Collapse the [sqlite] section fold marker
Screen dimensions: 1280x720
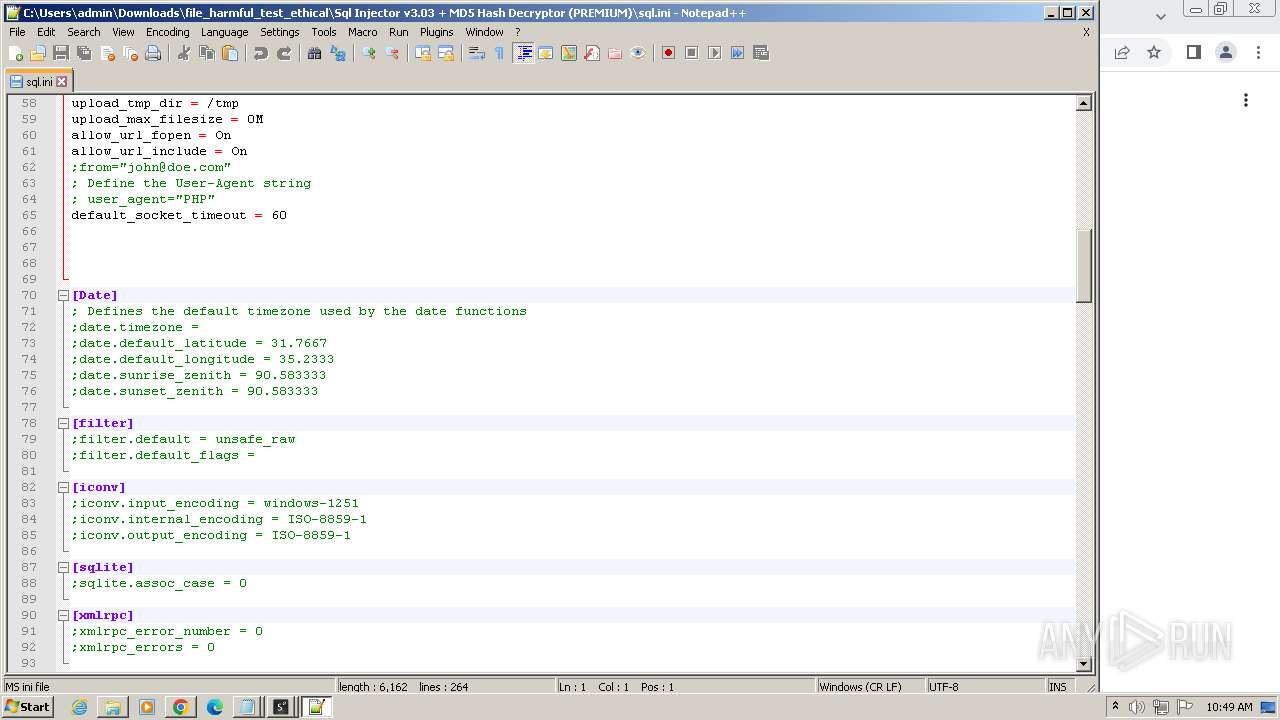(63, 567)
